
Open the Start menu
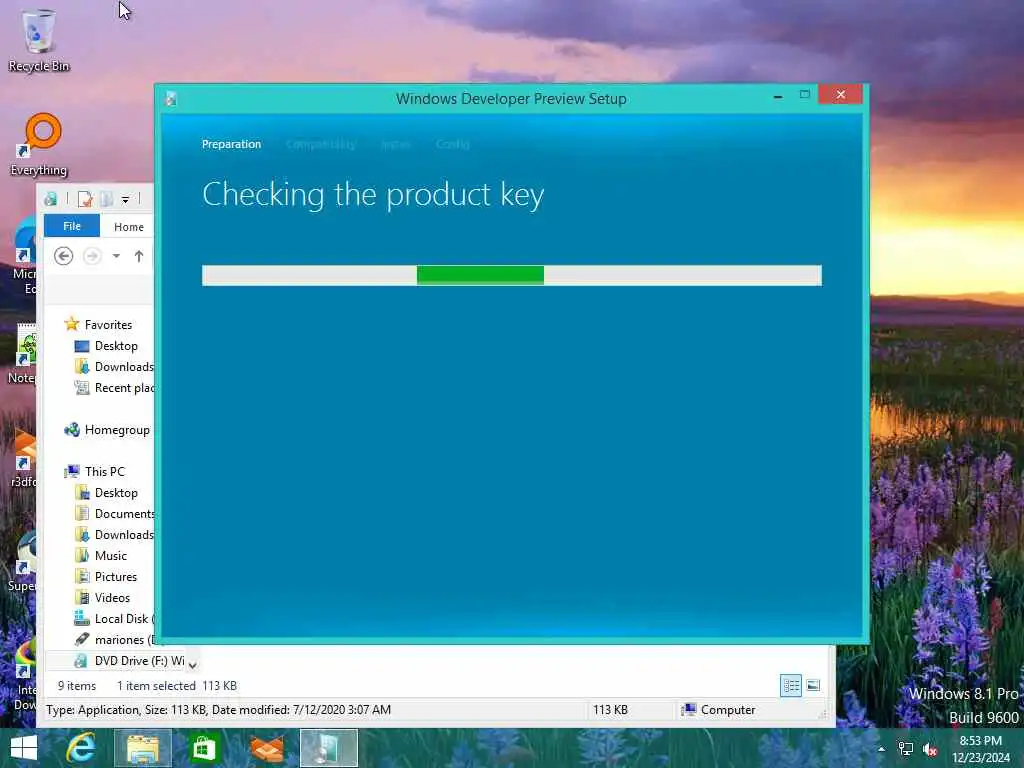point(24,748)
